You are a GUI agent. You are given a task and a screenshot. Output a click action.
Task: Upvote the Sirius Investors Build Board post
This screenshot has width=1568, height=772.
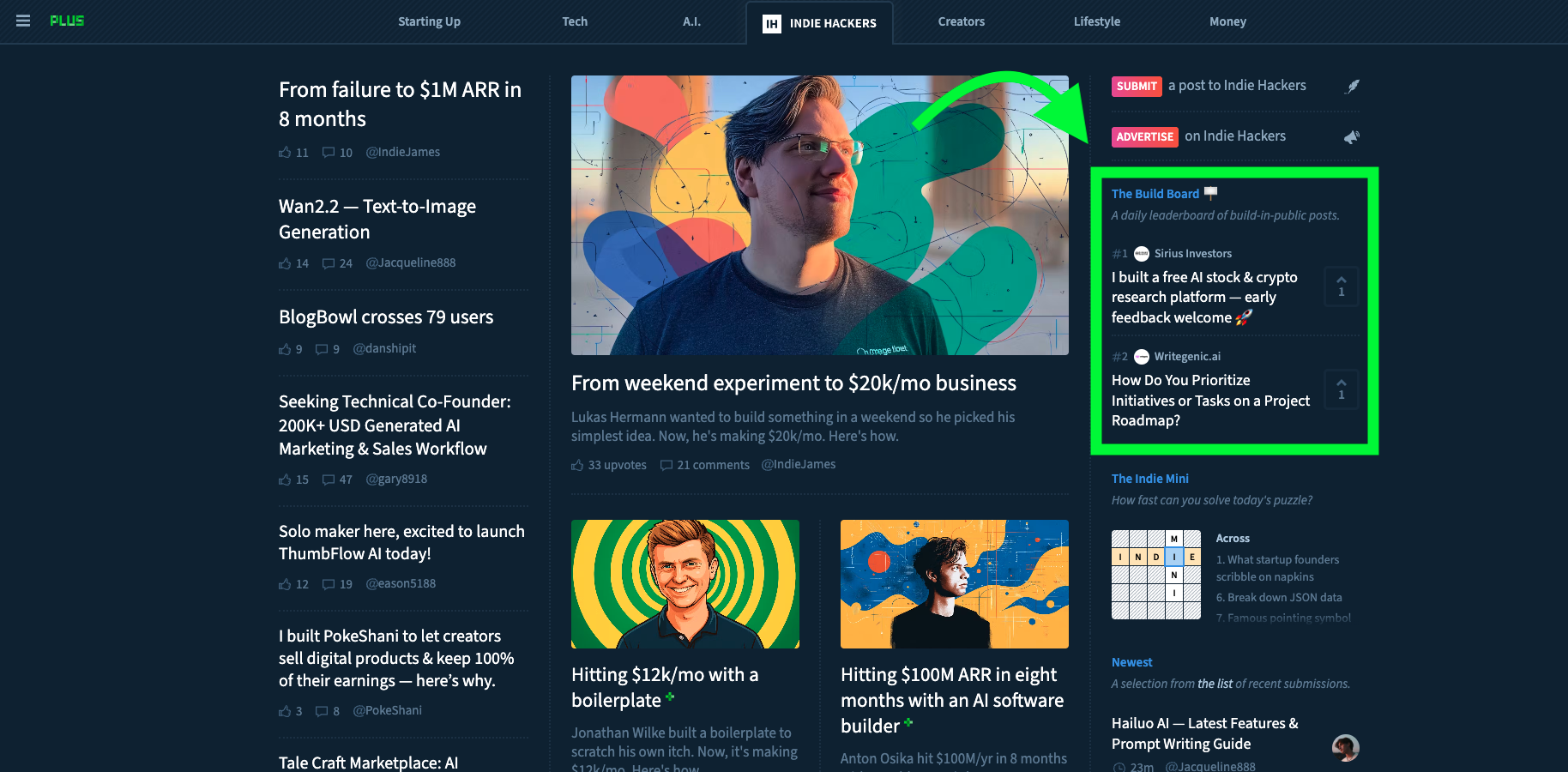(1341, 286)
